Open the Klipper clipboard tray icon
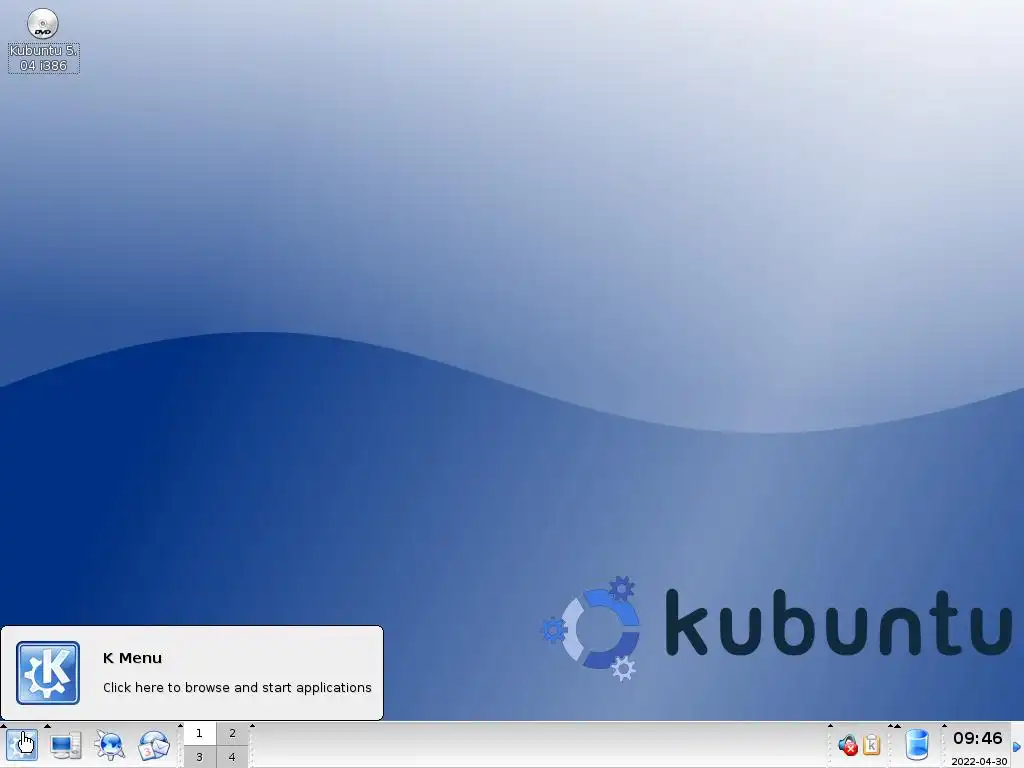 (872, 745)
